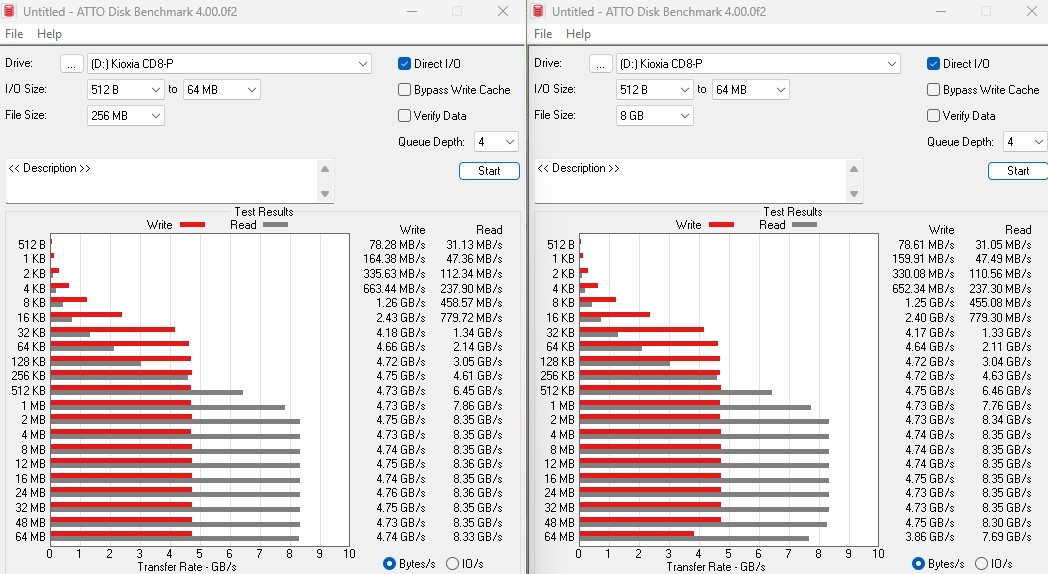
Task: Enable Bypass Write Cache in right window
Action: pos(934,90)
